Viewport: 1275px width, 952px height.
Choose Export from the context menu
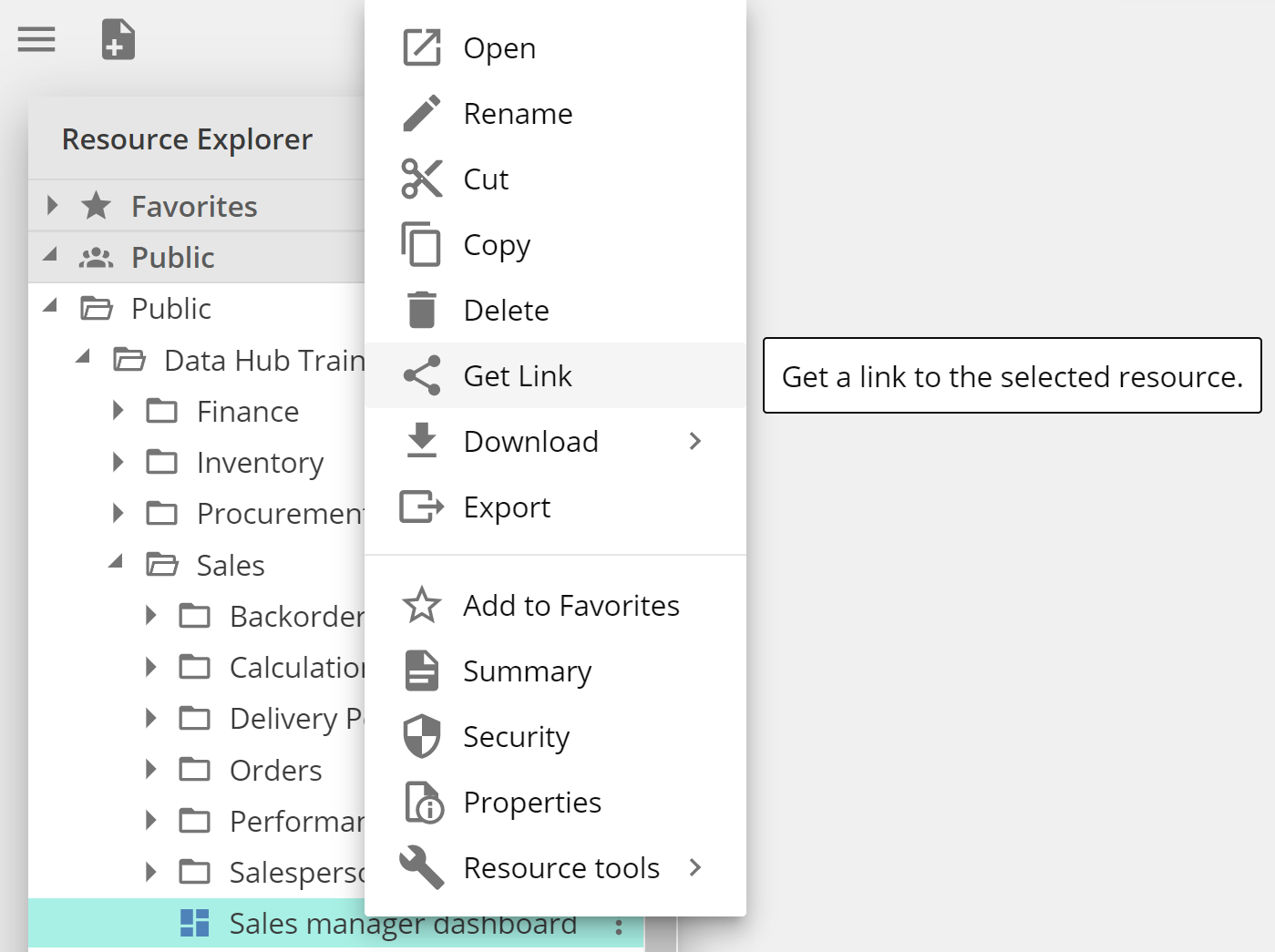tap(555, 507)
